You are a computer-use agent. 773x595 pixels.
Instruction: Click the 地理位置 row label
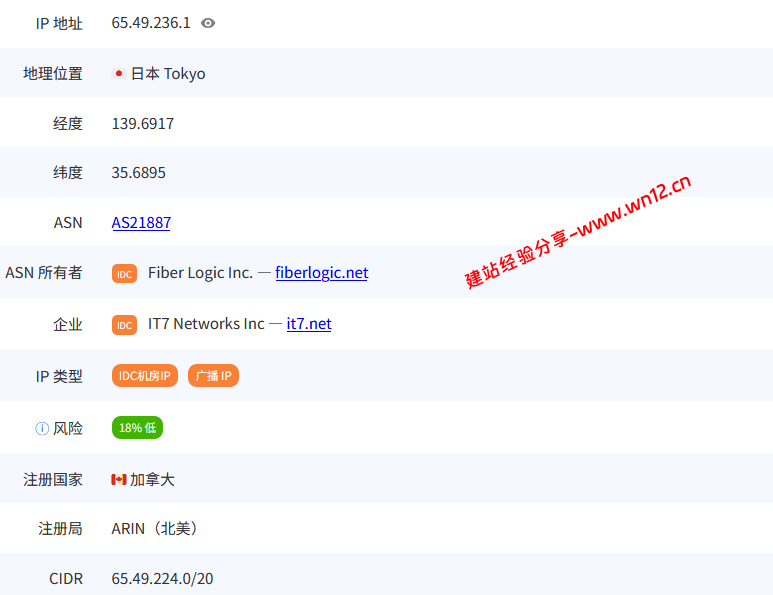53,73
